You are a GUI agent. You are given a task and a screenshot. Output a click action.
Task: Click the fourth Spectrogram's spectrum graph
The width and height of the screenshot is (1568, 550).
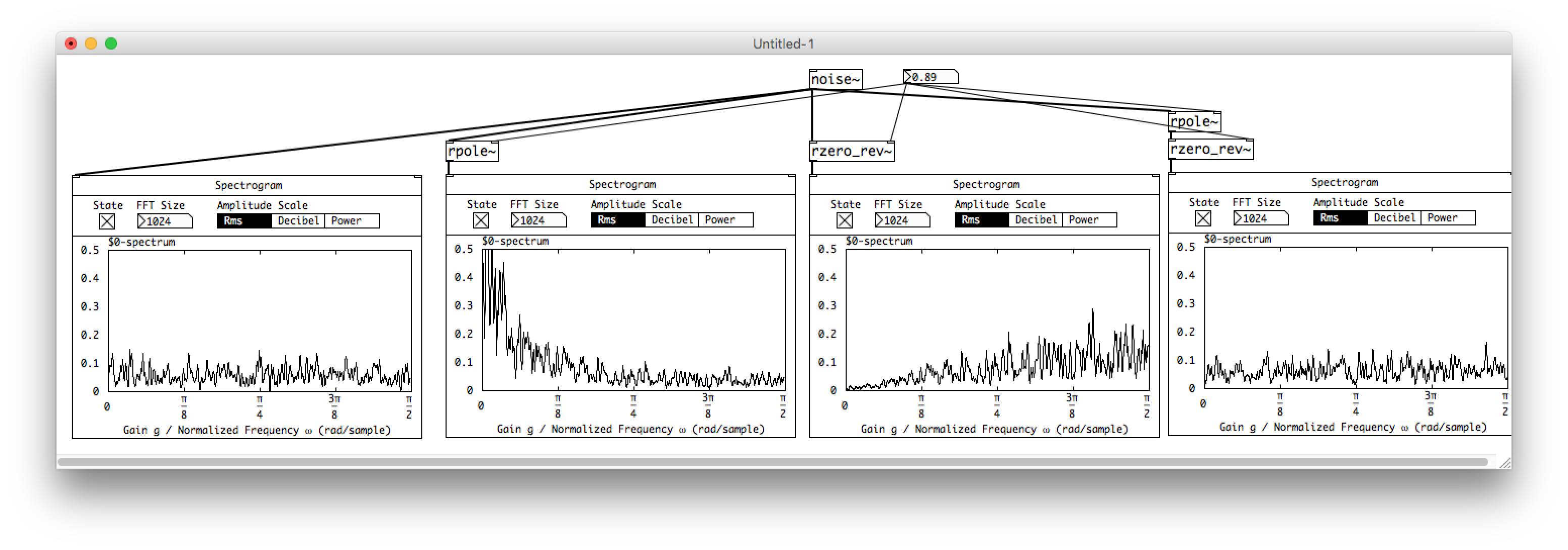pos(1356,318)
